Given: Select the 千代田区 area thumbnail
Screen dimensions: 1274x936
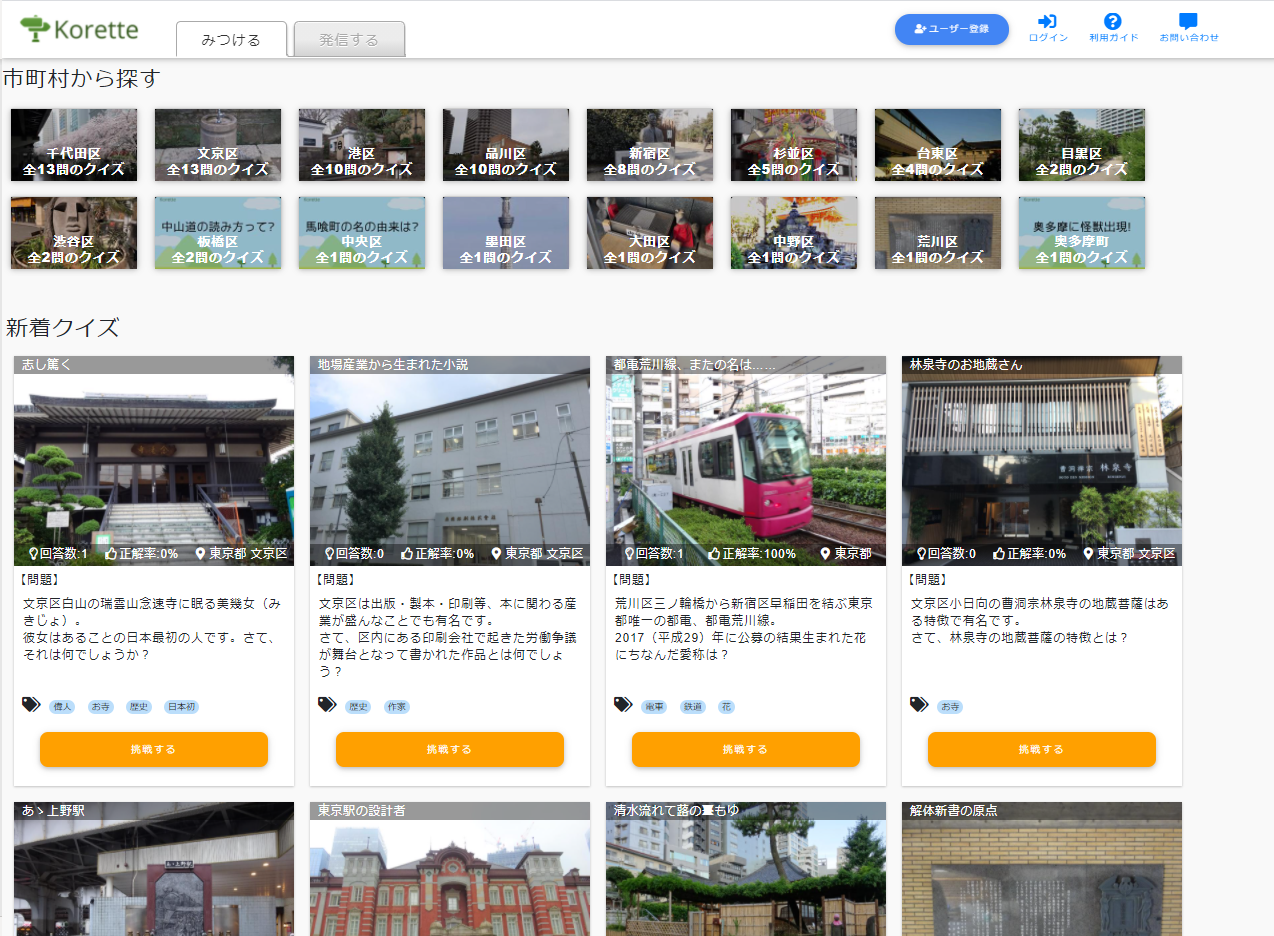Looking at the screenshot, I should tap(74, 145).
